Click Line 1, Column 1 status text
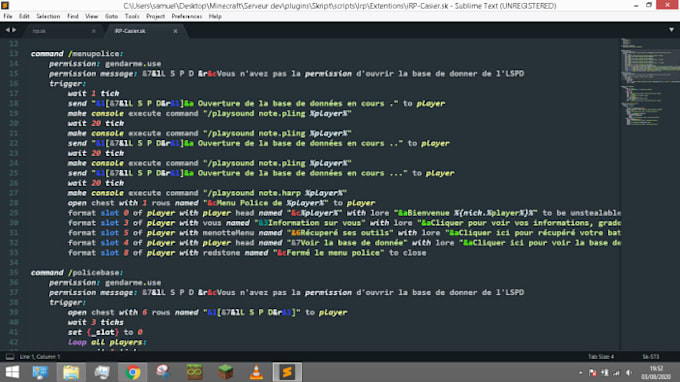Screen dimensions: 680x382 pos(40,357)
